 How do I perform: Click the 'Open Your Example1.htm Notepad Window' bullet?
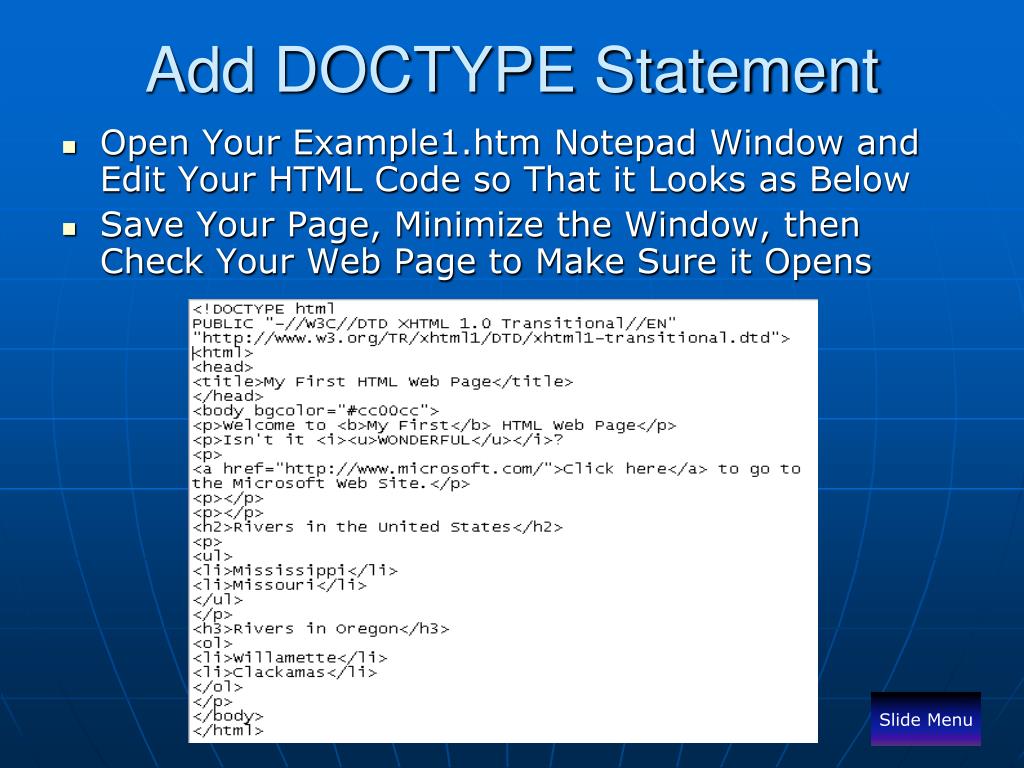[509, 161]
